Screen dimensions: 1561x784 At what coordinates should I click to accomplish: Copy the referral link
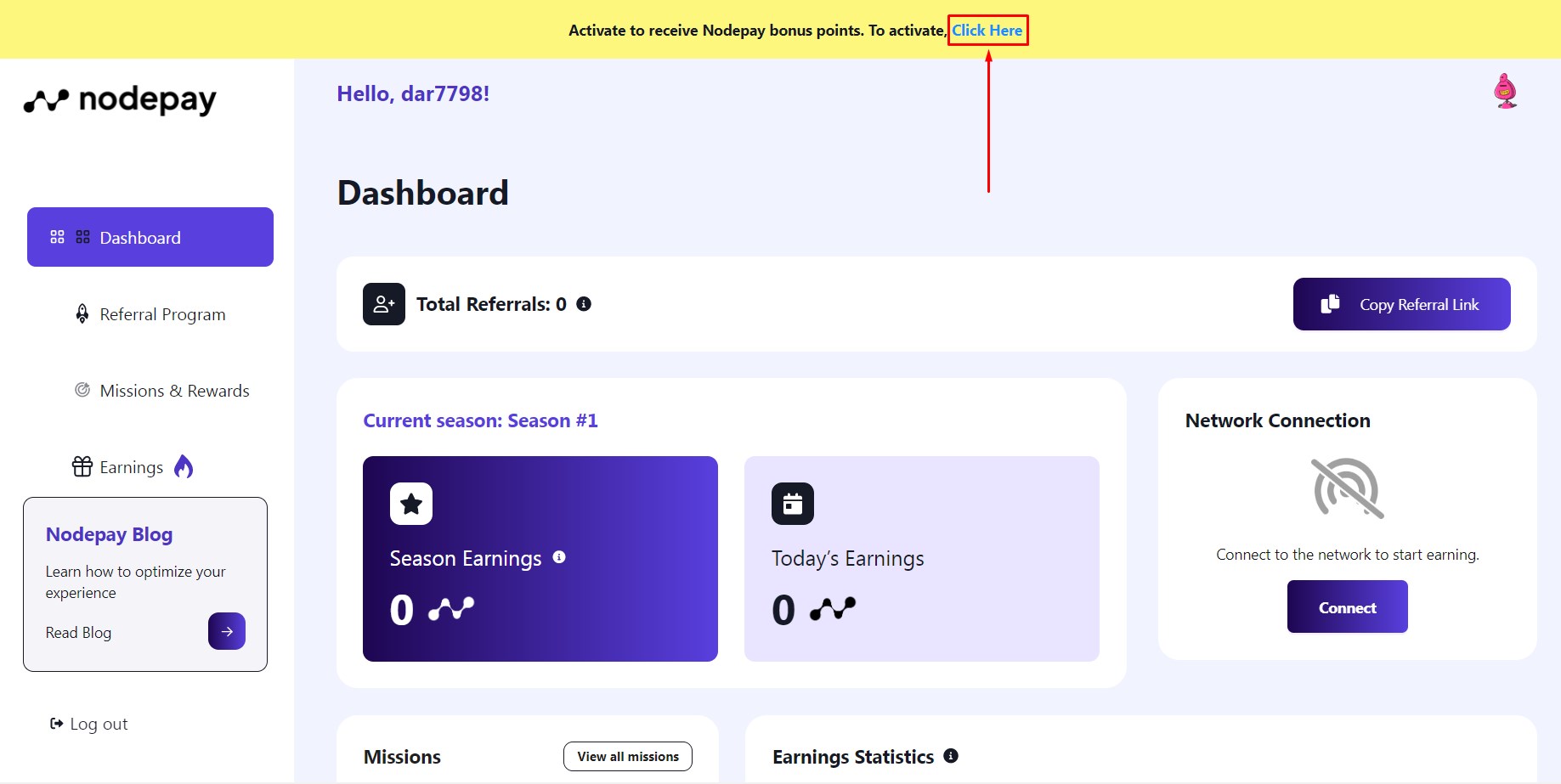click(x=1402, y=304)
